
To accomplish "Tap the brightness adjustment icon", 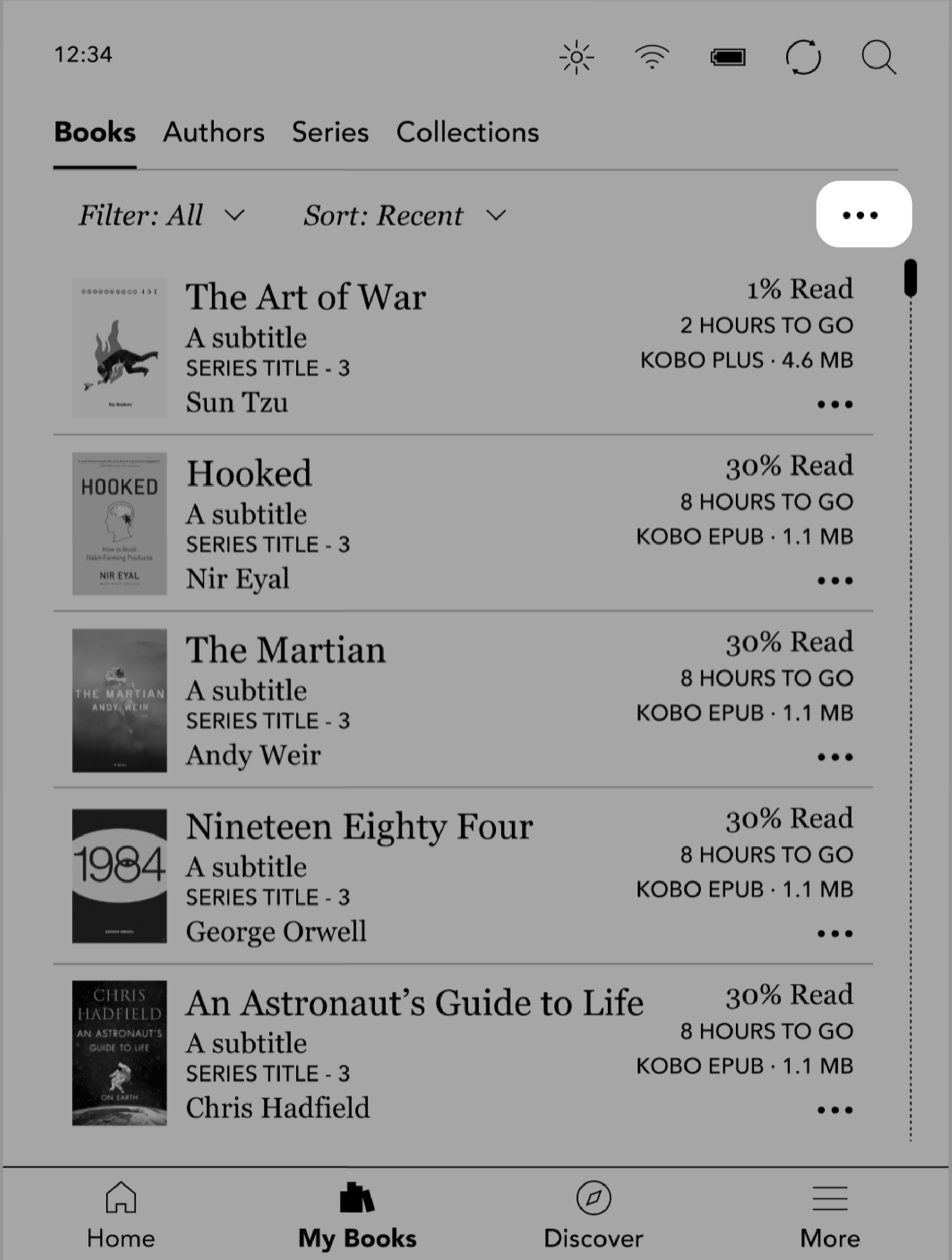I will point(577,56).
